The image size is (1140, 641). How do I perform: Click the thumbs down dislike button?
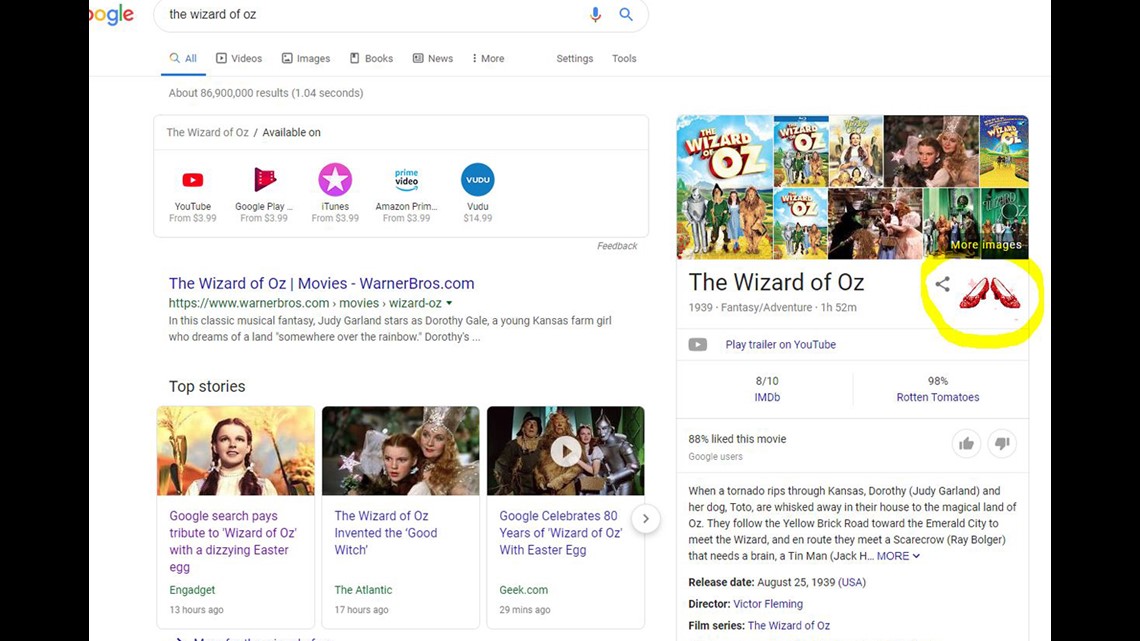click(x=1002, y=443)
